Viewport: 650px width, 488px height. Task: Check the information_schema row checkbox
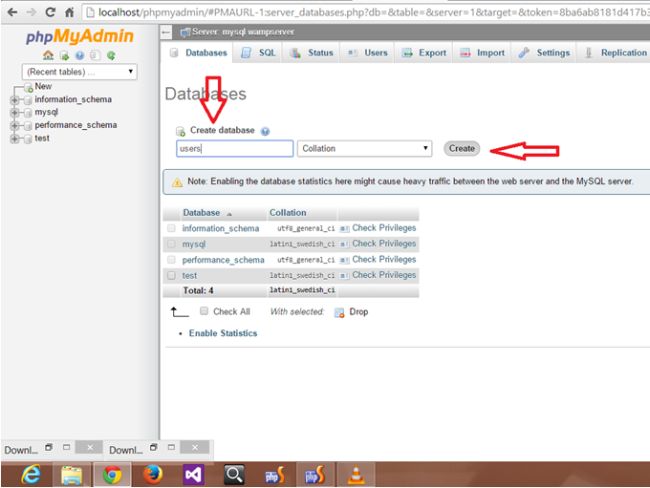pyautogui.click(x=171, y=228)
